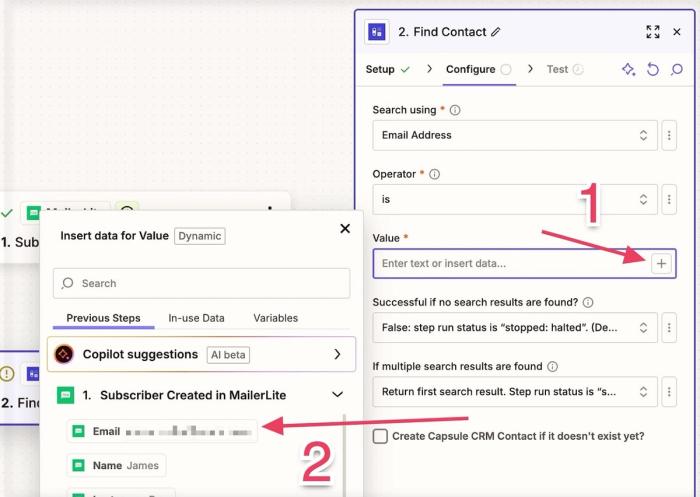Open the Search using Email Address dropdown
Screen dimensions: 700x497
click(x=515, y=135)
